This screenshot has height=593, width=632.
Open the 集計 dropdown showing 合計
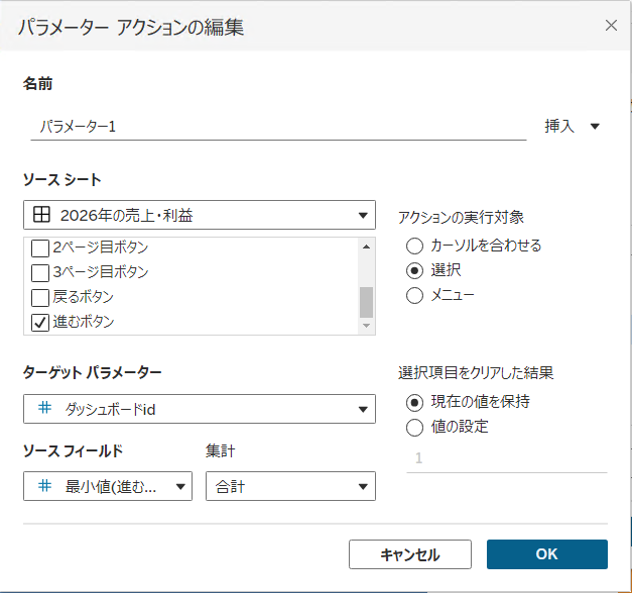coord(291,486)
